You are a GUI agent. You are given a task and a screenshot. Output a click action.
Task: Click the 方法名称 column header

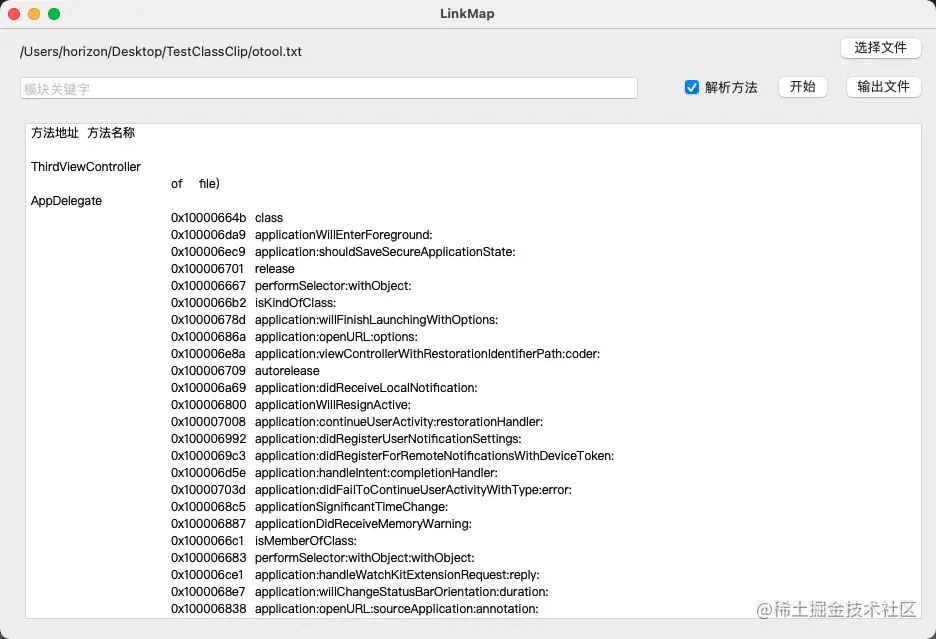tap(111, 133)
